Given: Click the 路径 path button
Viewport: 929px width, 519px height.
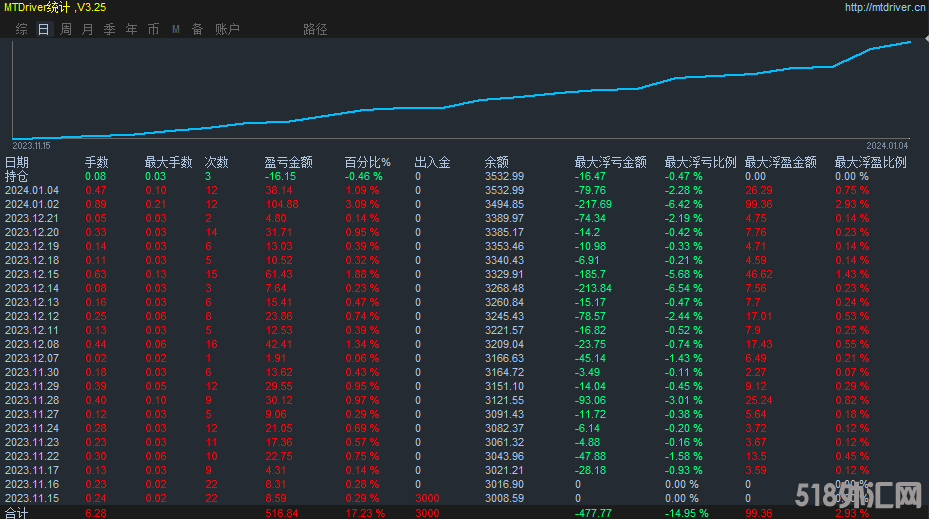Looking at the screenshot, I should click(x=314, y=29).
